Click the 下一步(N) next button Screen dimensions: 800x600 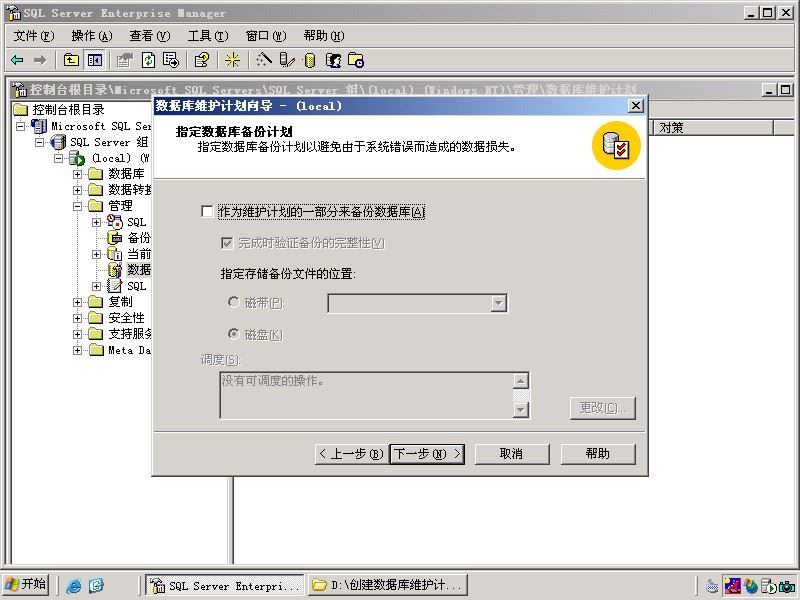427,454
